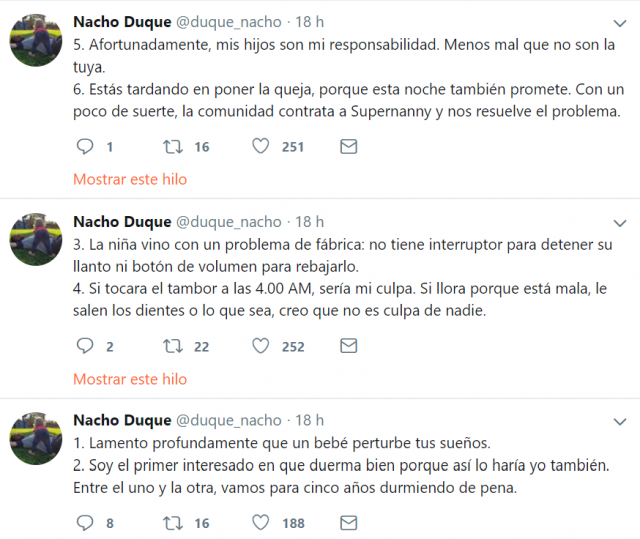This screenshot has height=539, width=640.
Task: Reply to the tweet with 8 replies
Action: click(85, 522)
